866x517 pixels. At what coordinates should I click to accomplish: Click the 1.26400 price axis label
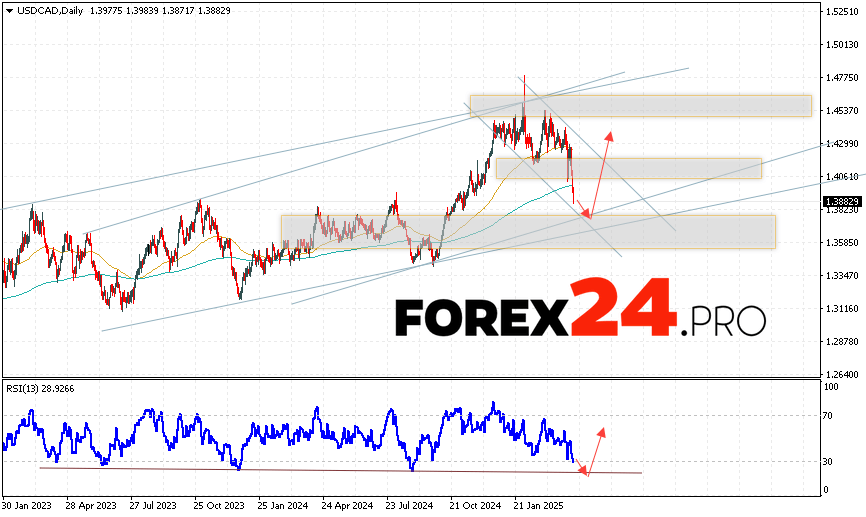843,374
